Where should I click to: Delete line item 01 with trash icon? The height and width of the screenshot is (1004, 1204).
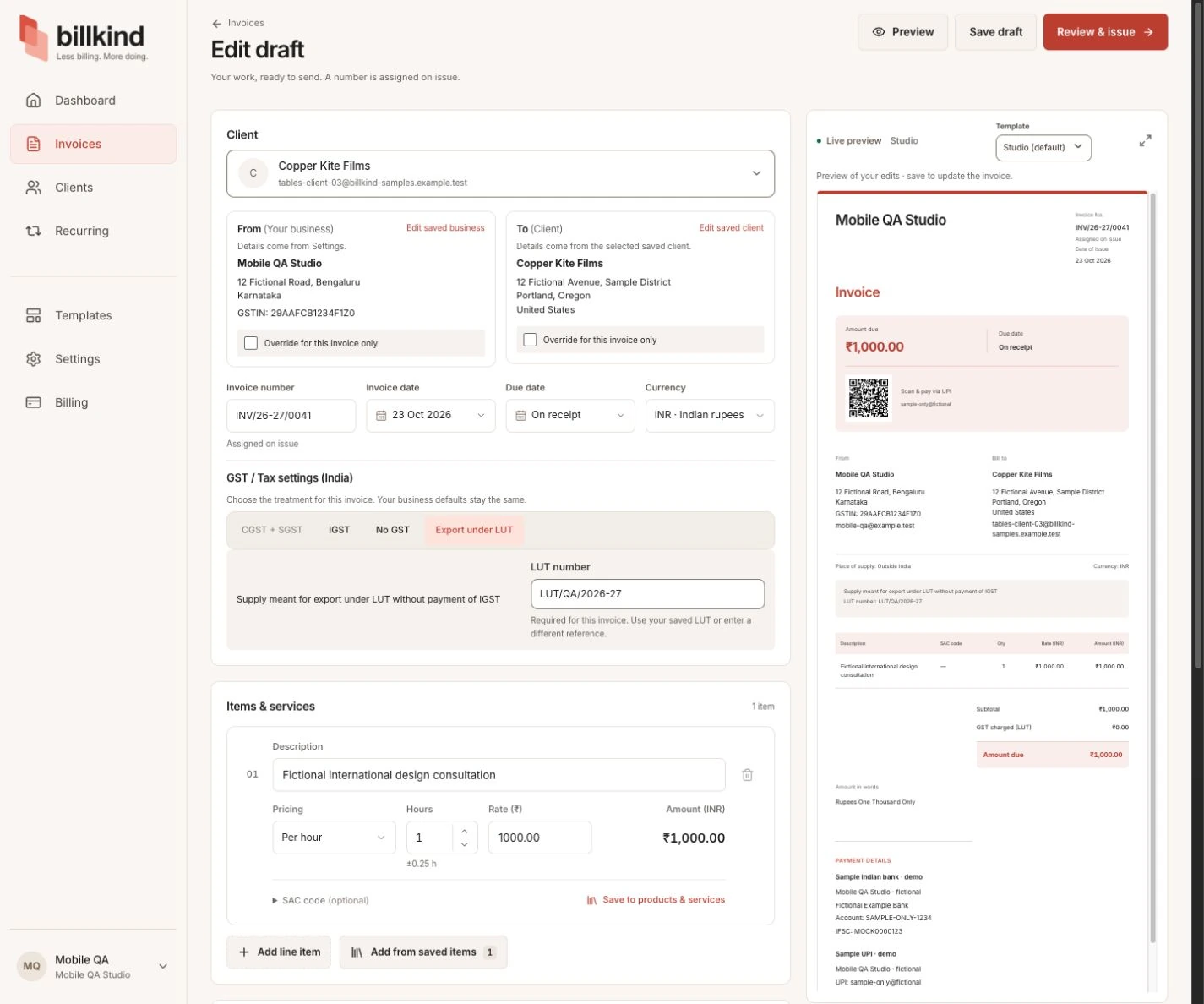click(x=747, y=775)
